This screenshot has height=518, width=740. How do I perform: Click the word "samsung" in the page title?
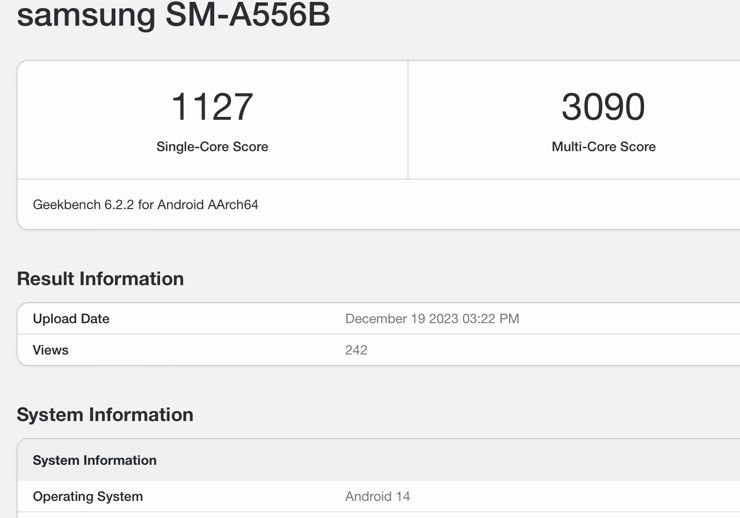pos(86,15)
